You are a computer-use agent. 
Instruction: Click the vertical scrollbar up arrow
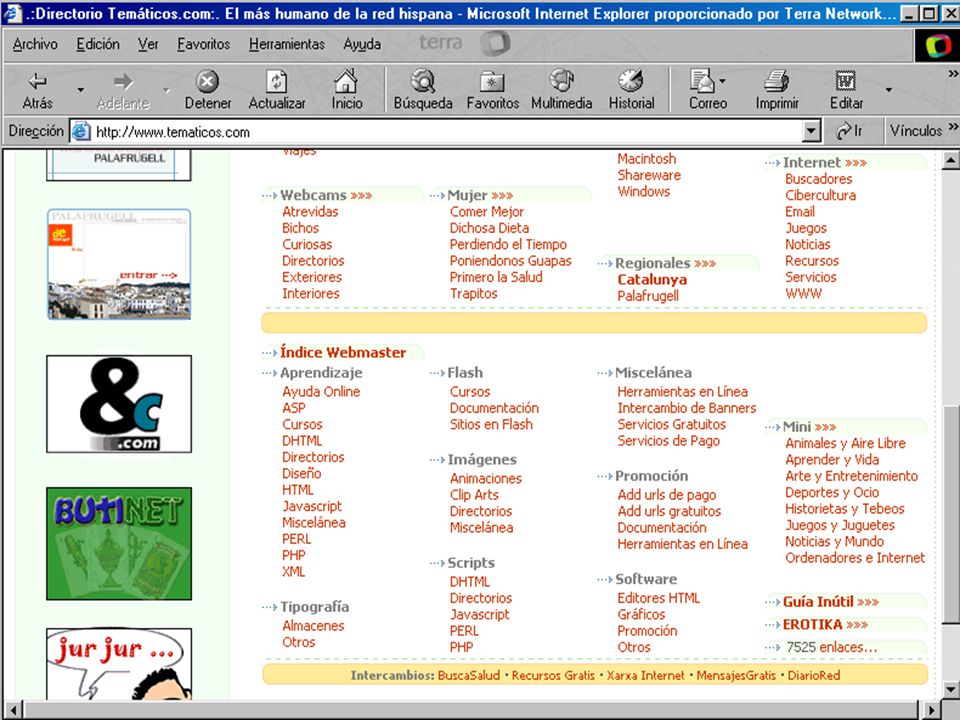coord(951,160)
